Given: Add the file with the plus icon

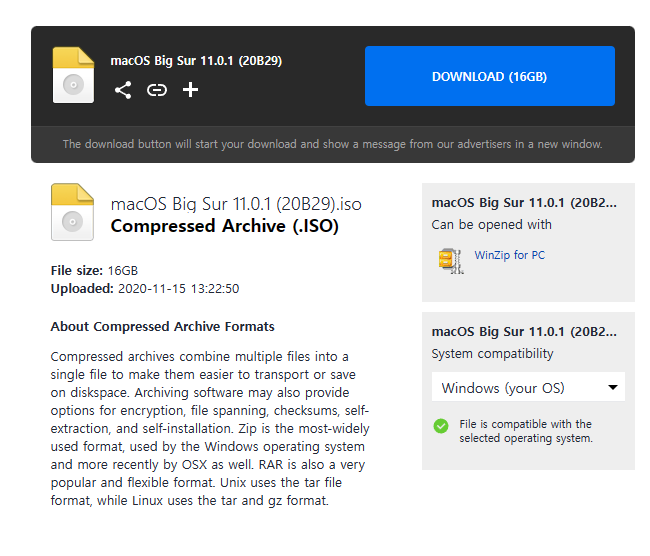Looking at the screenshot, I should pyautogui.click(x=190, y=90).
